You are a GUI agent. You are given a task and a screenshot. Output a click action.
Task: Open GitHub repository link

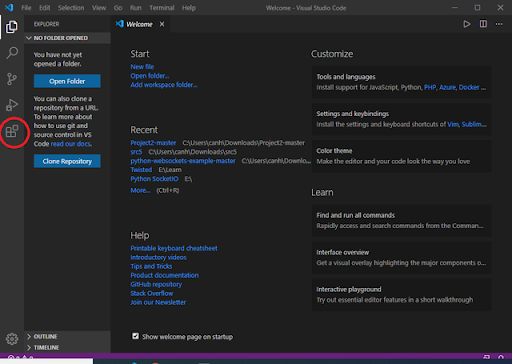coord(156,284)
